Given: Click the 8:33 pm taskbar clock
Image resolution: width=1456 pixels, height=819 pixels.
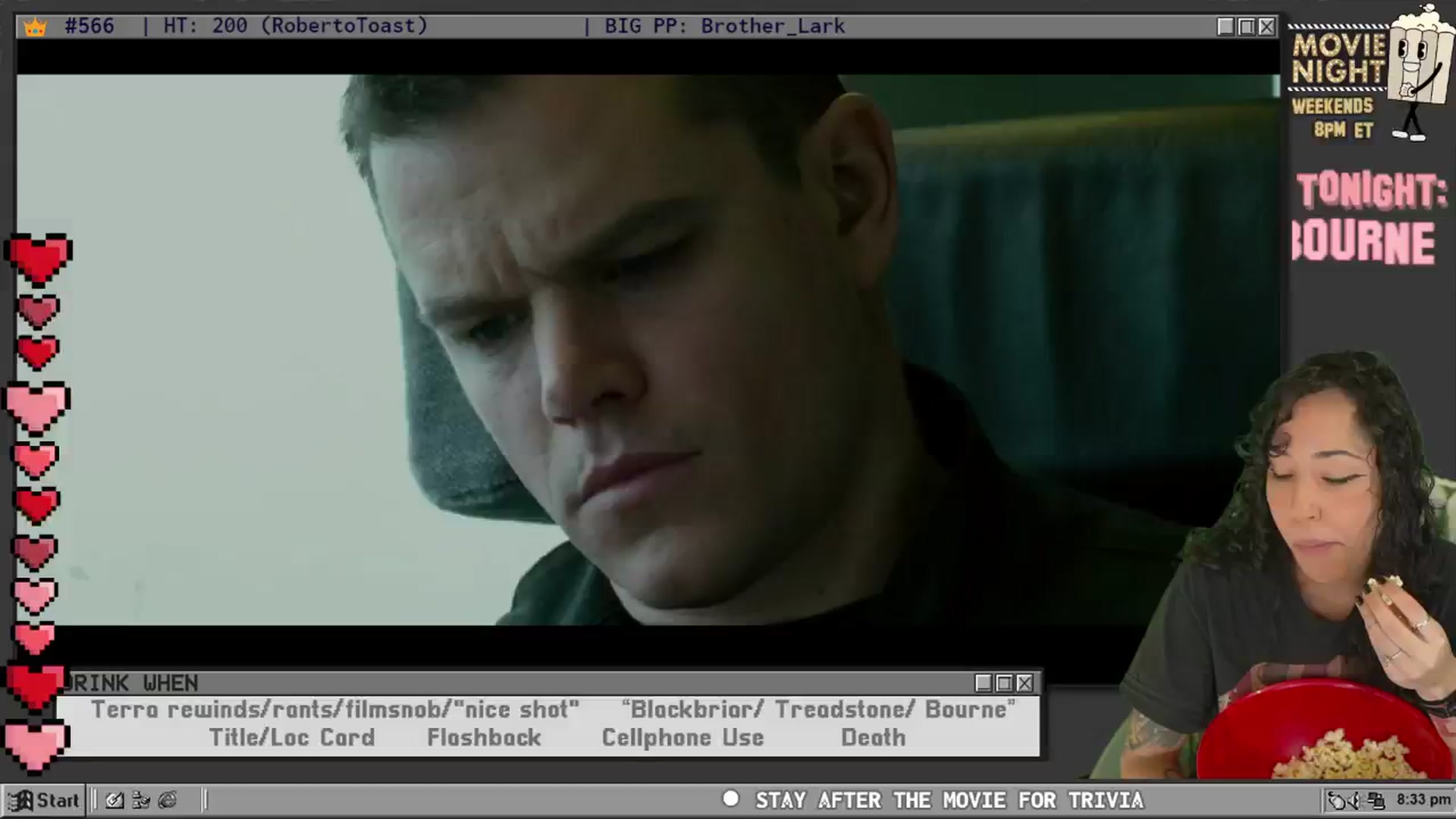Looking at the screenshot, I should (1423, 799).
